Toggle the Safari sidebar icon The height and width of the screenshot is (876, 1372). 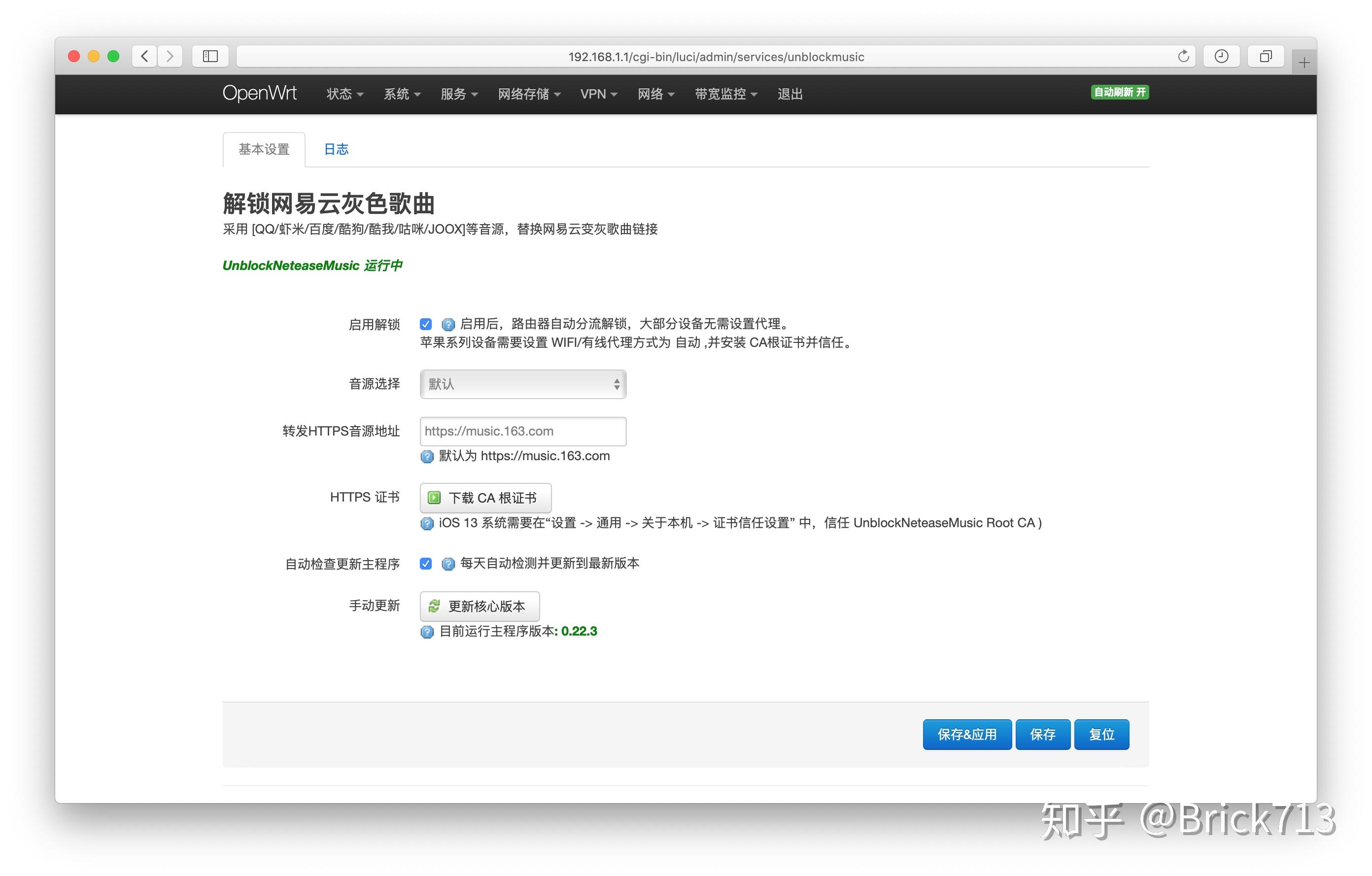click(x=210, y=56)
